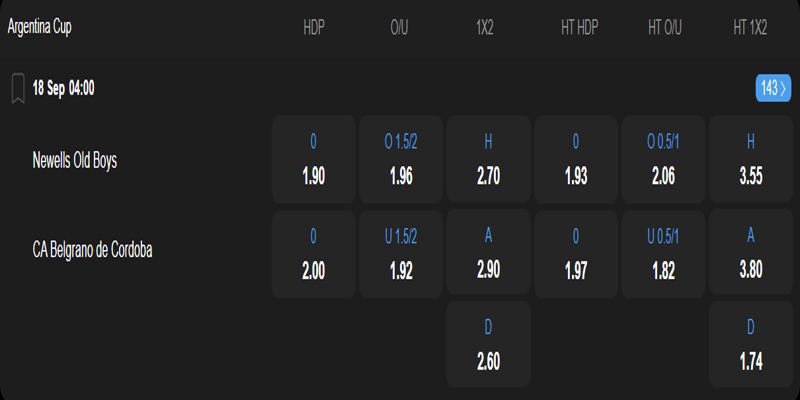Bet away win at 2.90

click(x=488, y=252)
